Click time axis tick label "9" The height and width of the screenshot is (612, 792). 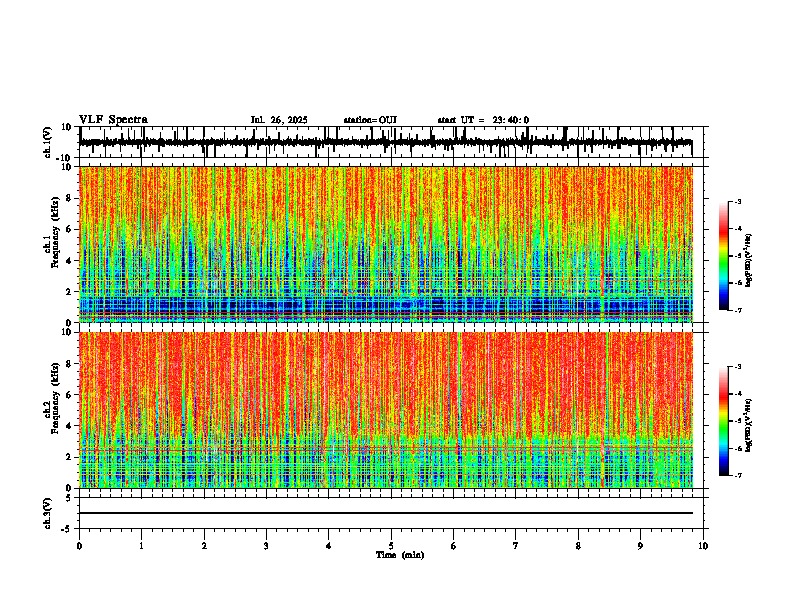pos(640,546)
